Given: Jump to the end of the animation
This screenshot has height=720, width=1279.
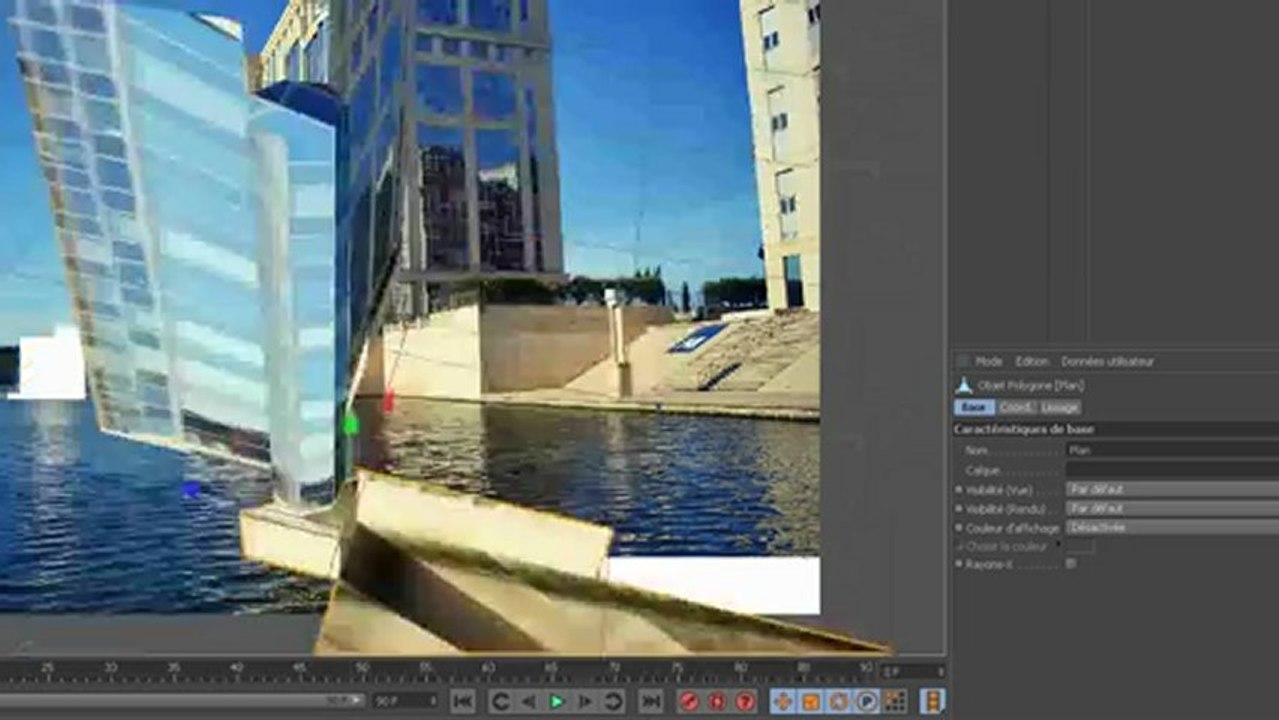Looking at the screenshot, I should coord(651,701).
